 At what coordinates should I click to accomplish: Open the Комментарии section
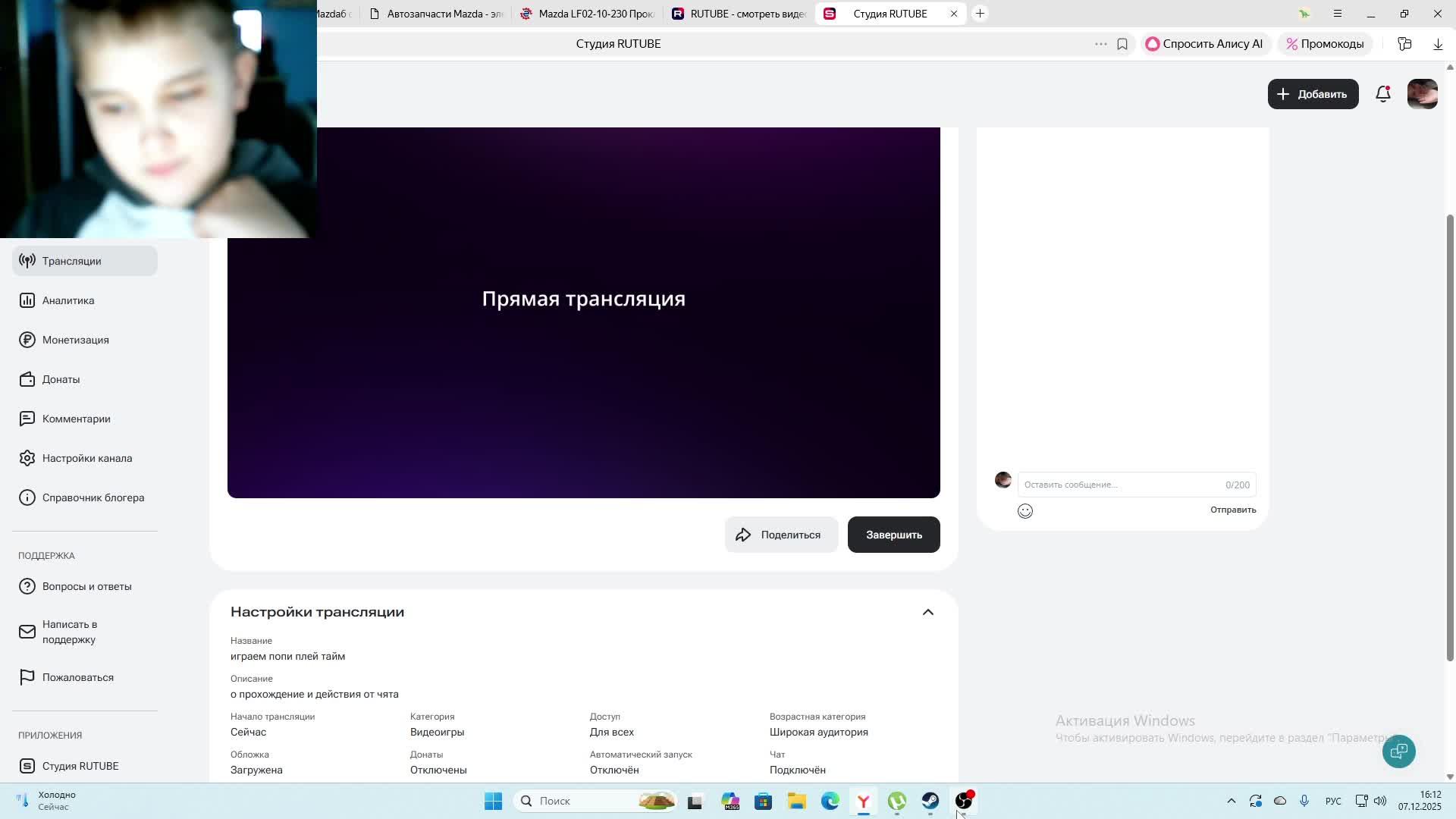click(x=76, y=418)
